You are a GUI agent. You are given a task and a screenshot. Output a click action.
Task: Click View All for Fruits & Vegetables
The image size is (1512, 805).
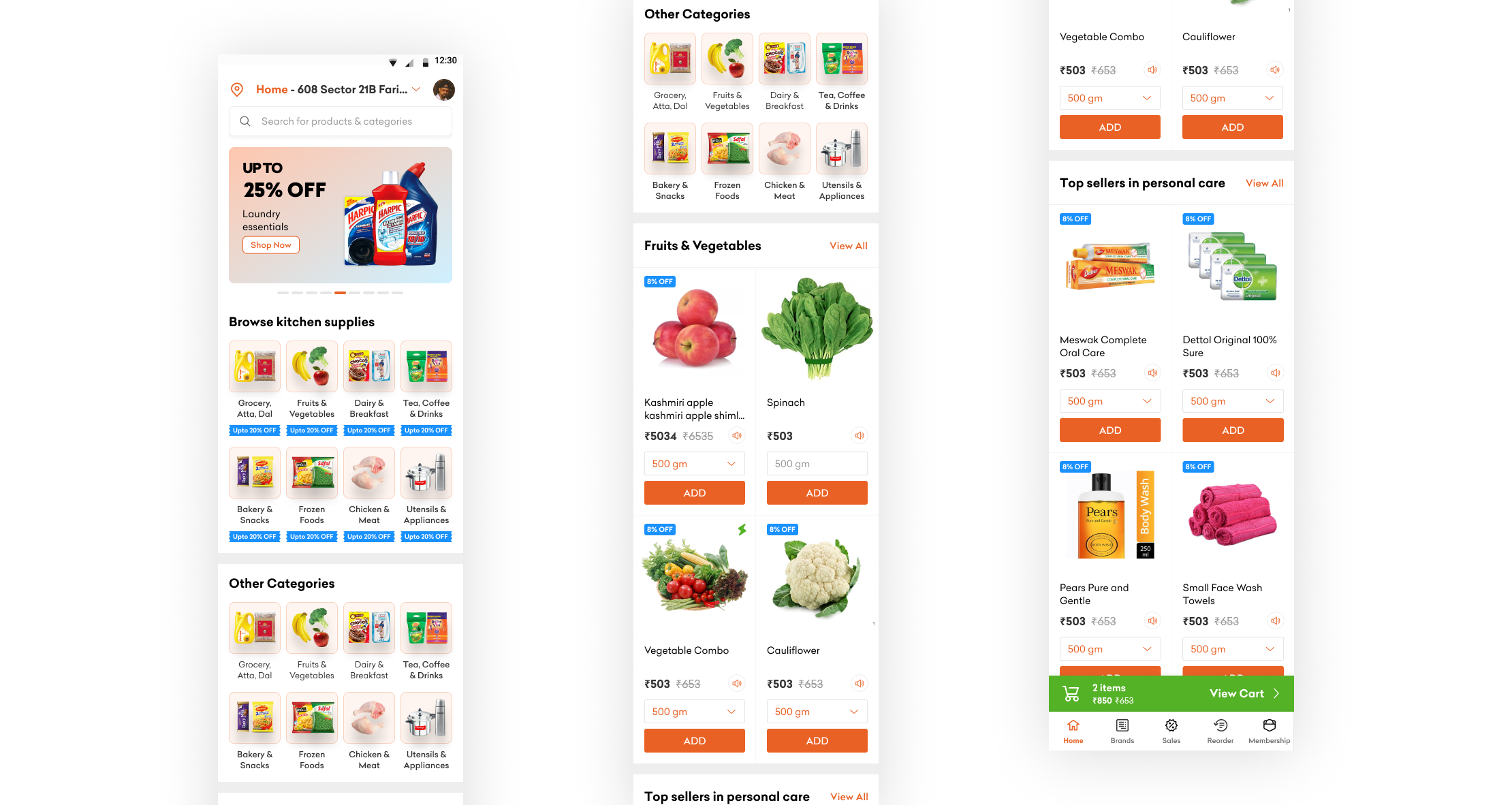(x=849, y=246)
